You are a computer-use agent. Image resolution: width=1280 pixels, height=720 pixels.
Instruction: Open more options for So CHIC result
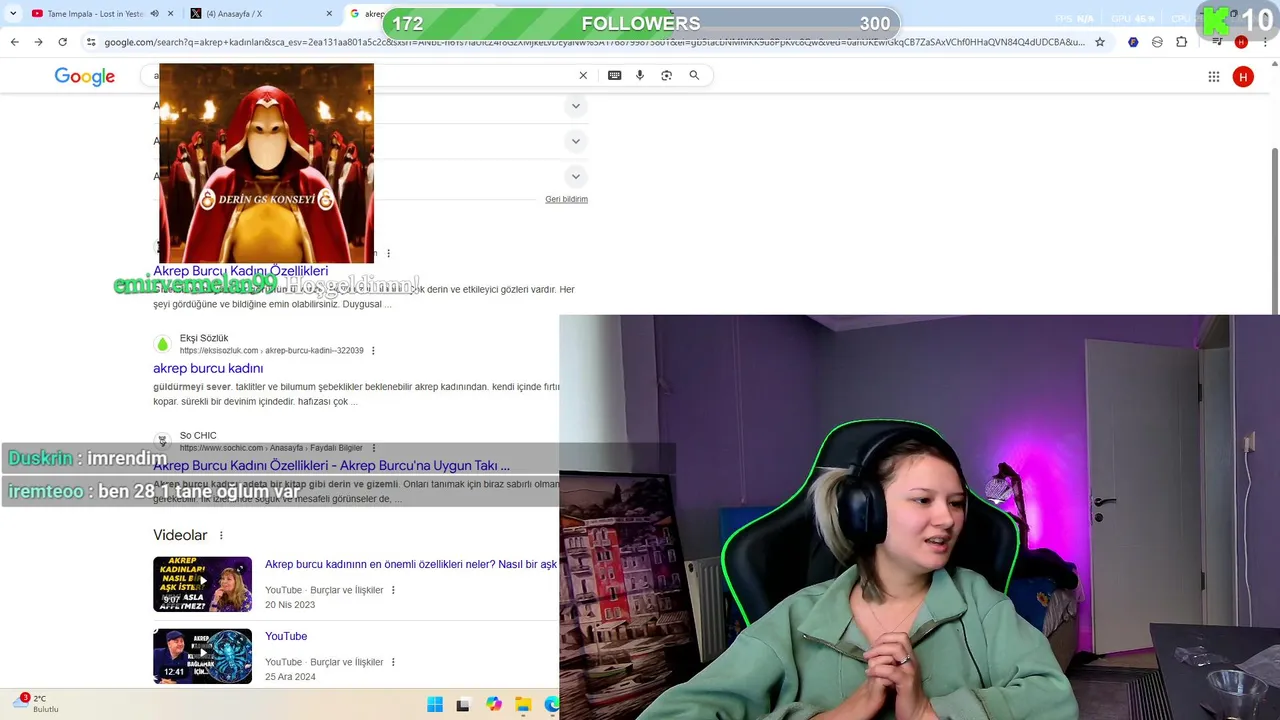(373, 448)
